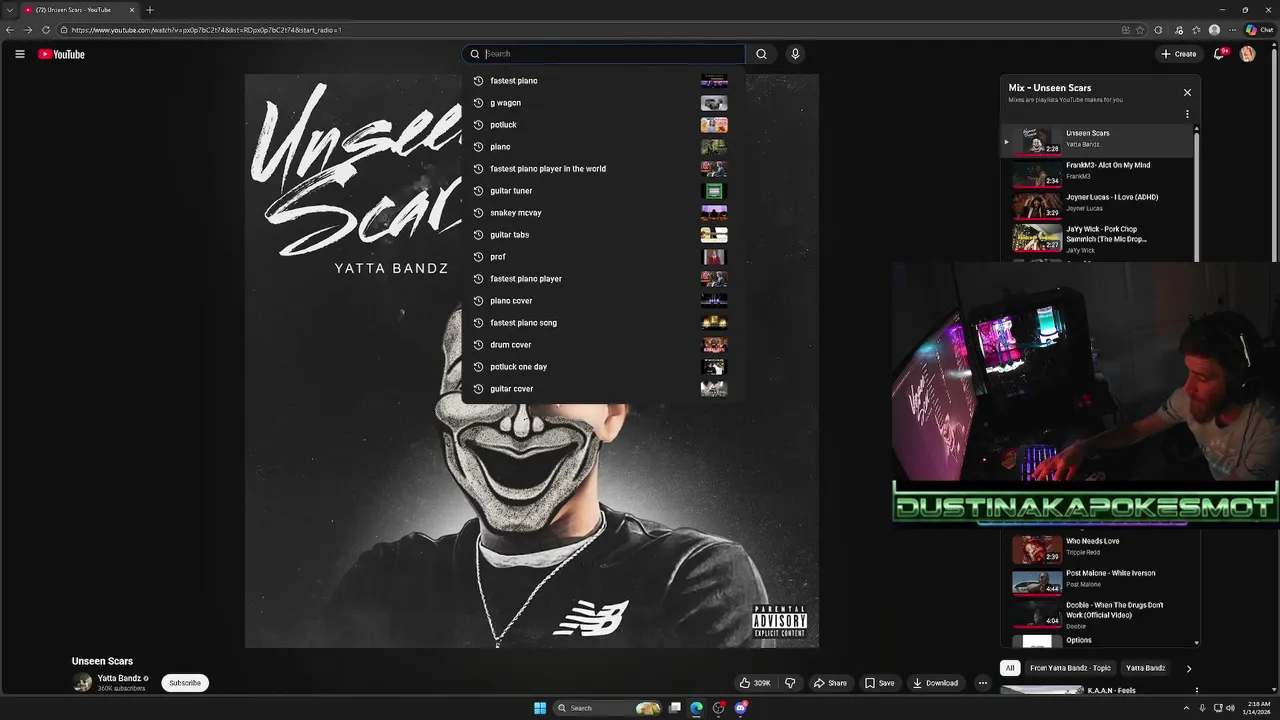Open Yatta Bandz channel avatar
The width and height of the screenshot is (1280, 720).
[x=82, y=683]
